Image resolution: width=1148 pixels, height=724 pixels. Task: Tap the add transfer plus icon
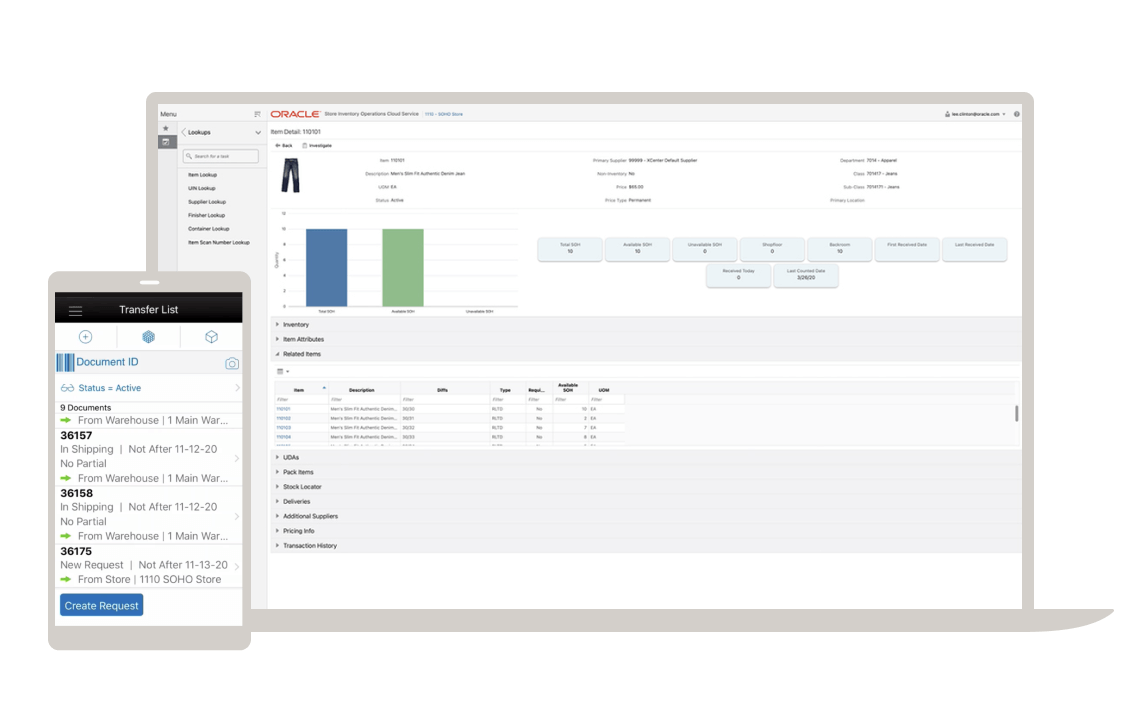84,337
